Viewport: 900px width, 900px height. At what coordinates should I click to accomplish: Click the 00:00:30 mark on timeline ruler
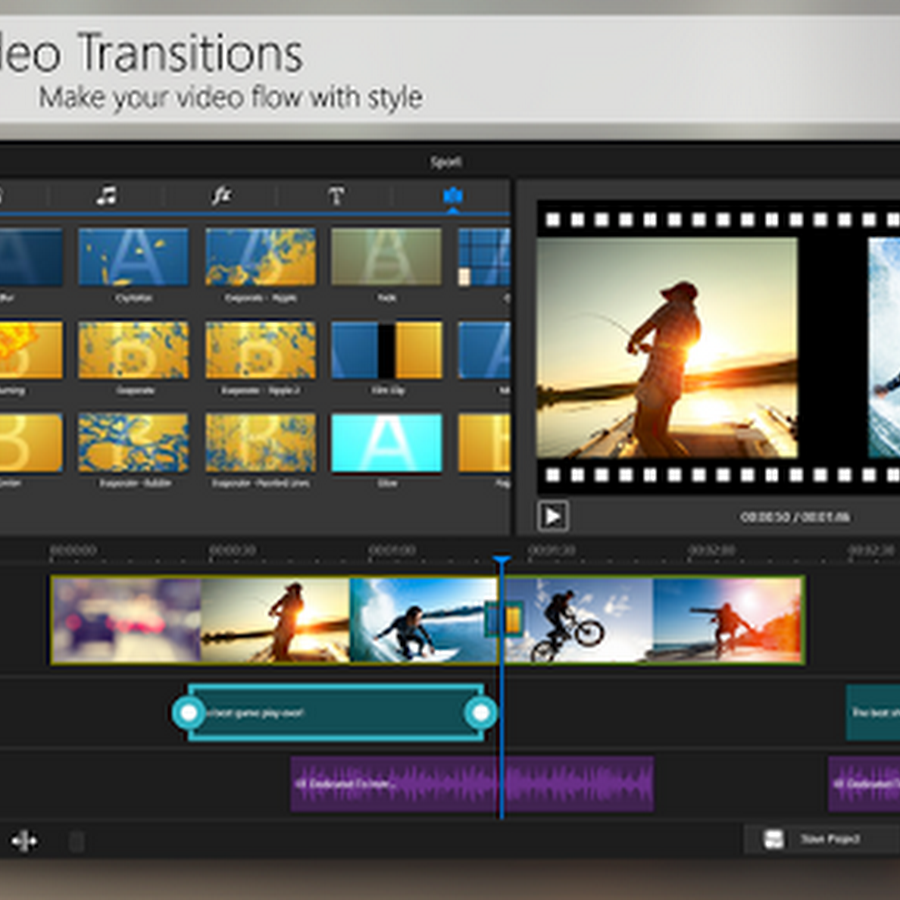(232, 550)
